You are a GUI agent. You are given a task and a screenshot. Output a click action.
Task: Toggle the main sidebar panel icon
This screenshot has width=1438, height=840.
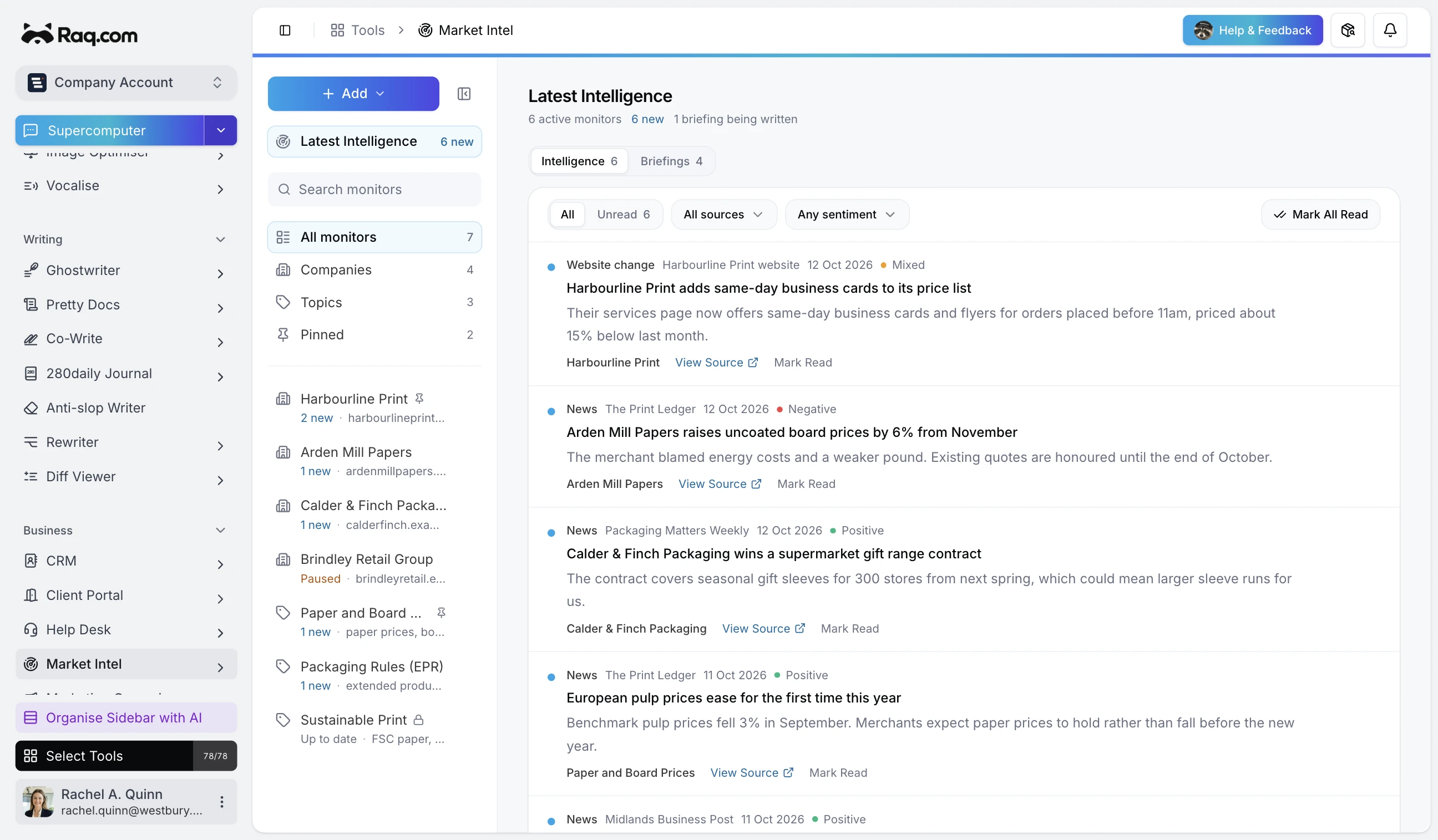pos(285,30)
